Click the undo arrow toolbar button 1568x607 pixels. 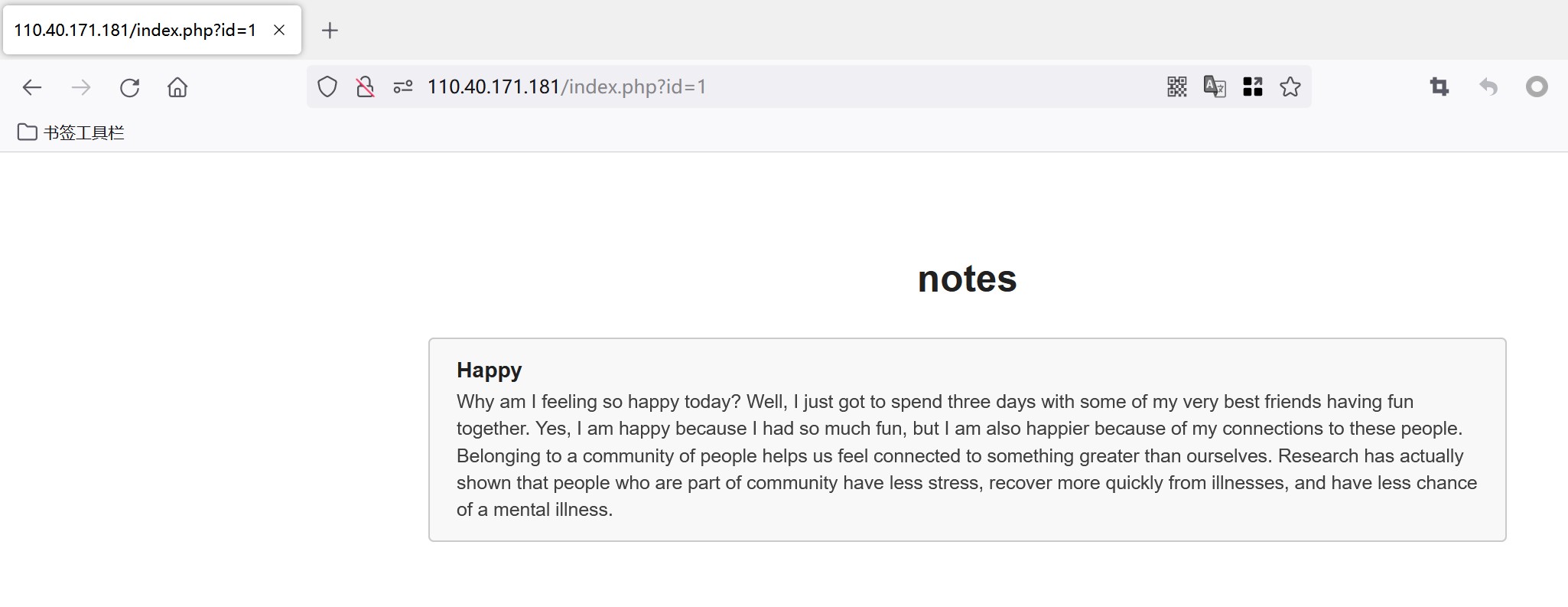point(1488,86)
